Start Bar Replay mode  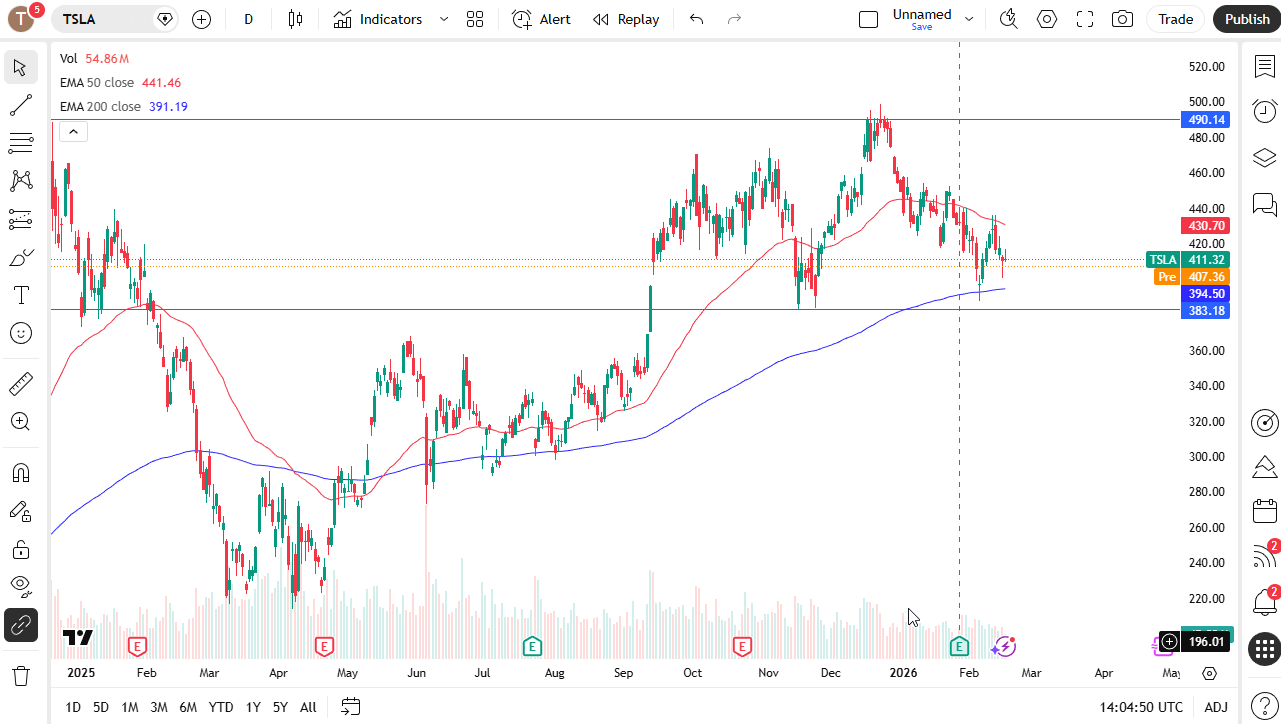coord(626,19)
